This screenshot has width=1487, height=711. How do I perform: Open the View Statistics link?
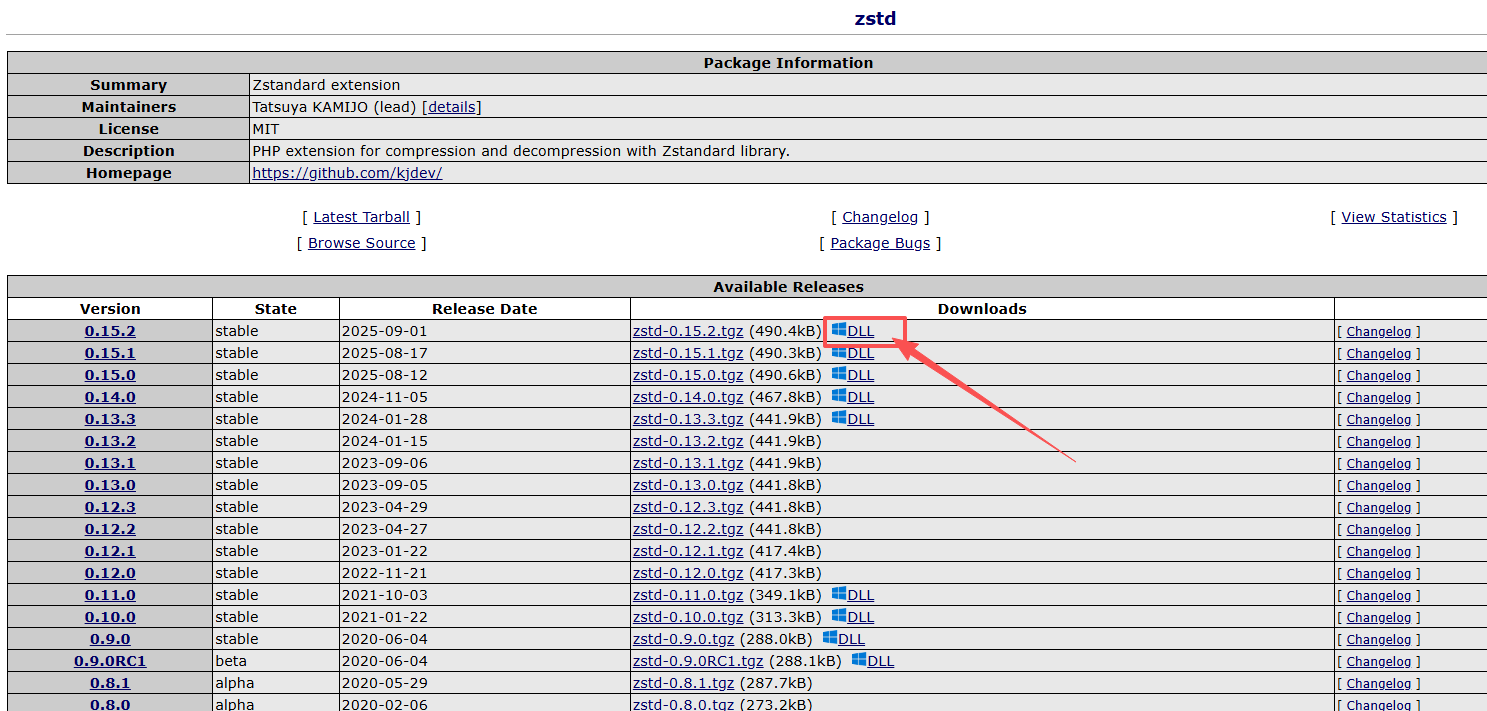tap(1394, 217)
